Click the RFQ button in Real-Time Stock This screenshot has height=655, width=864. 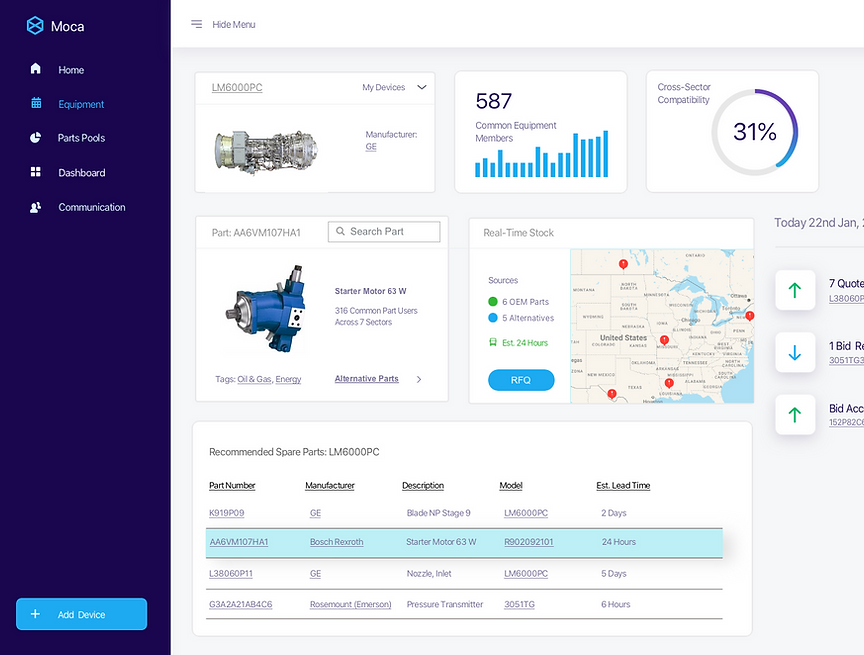(521, 380)
